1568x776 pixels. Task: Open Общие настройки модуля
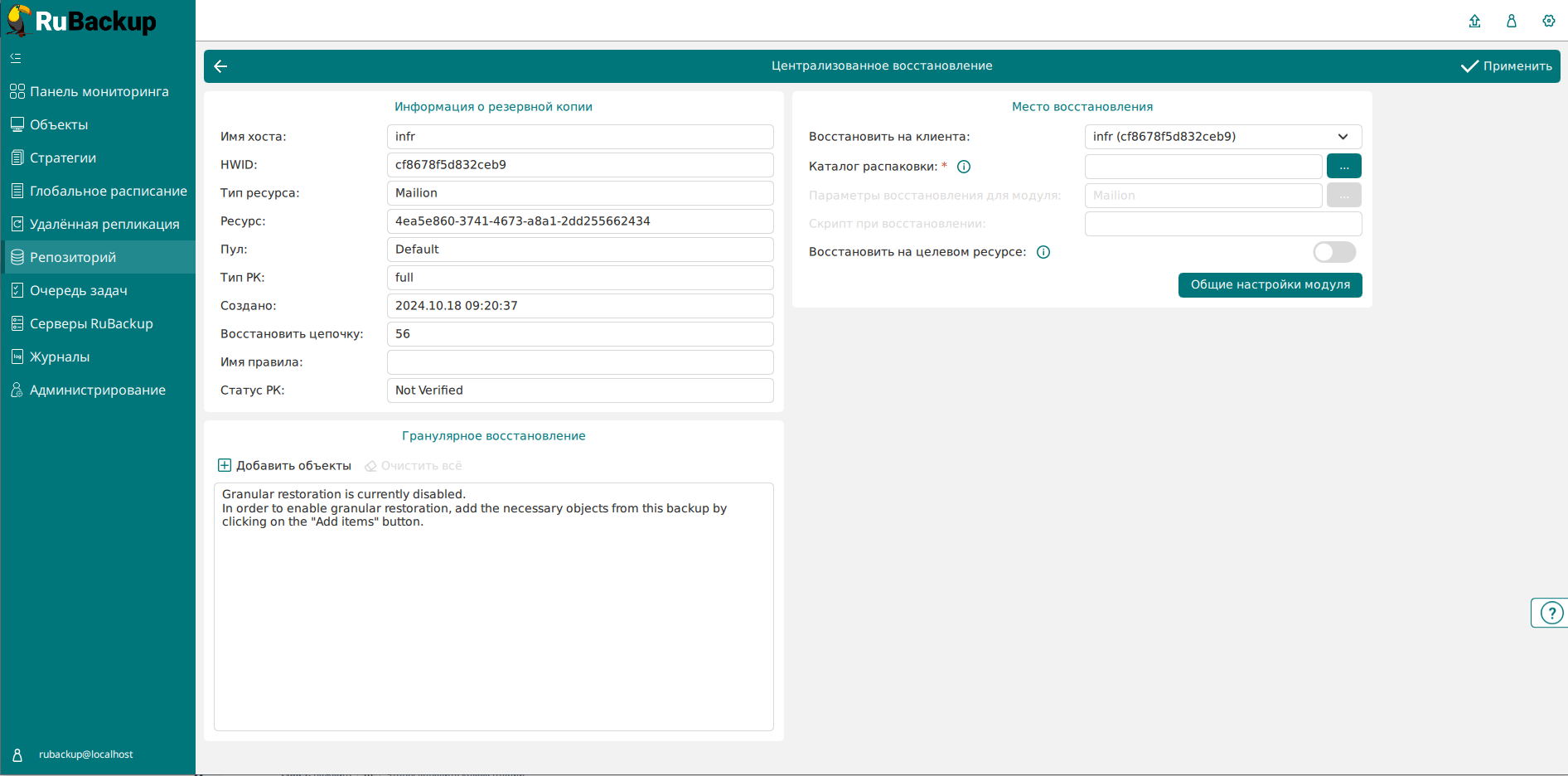1270,284
